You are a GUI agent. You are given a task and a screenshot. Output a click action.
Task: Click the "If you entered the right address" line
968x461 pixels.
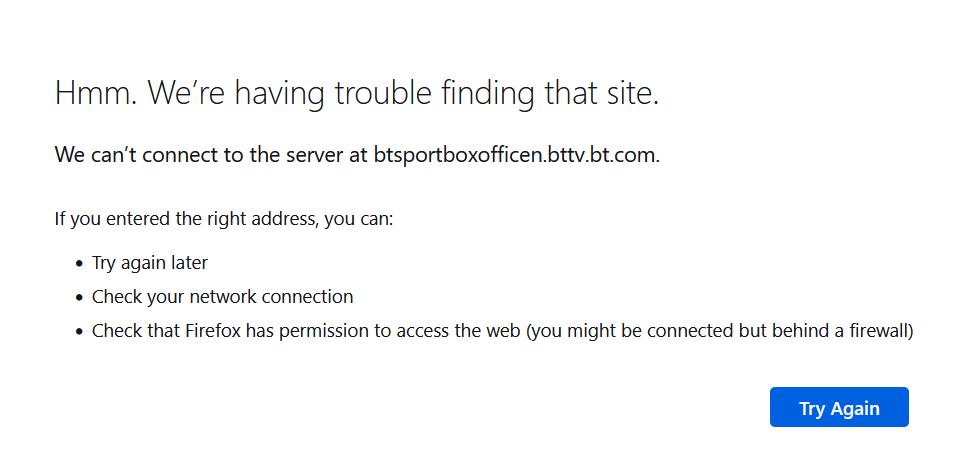pos(224,218)
